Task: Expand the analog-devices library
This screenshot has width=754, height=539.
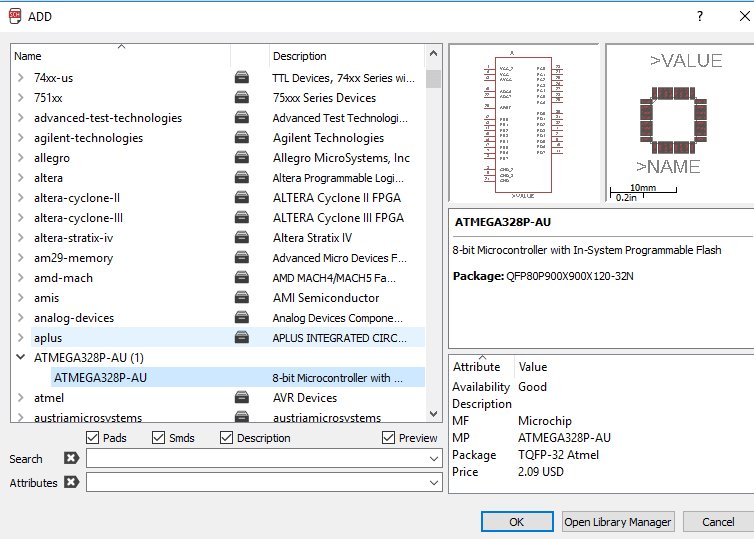Action: [20, 318]
